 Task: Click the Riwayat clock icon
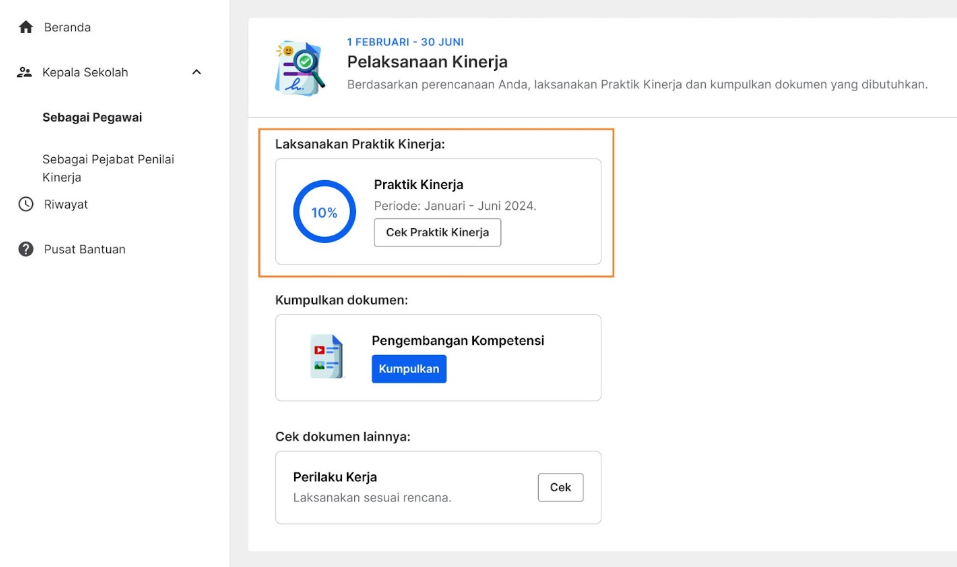click(x=26, y=204)
